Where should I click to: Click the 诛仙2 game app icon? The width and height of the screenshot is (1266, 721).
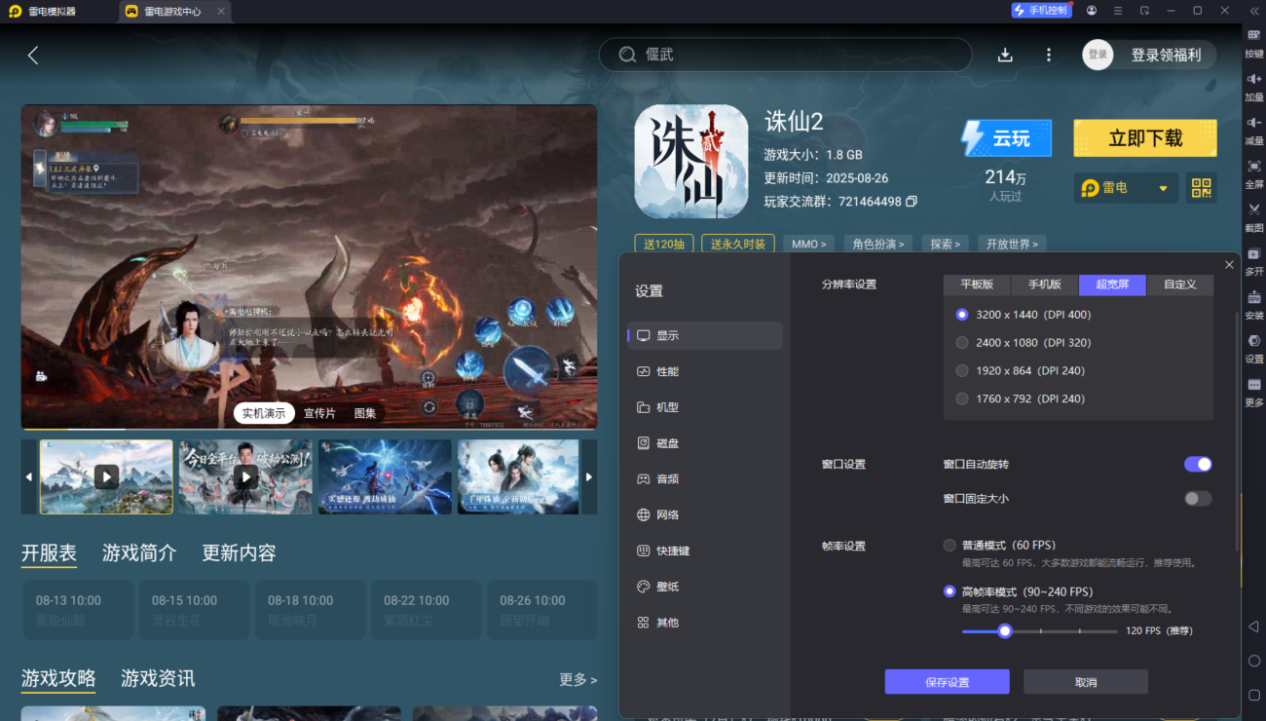coord(691,161)
